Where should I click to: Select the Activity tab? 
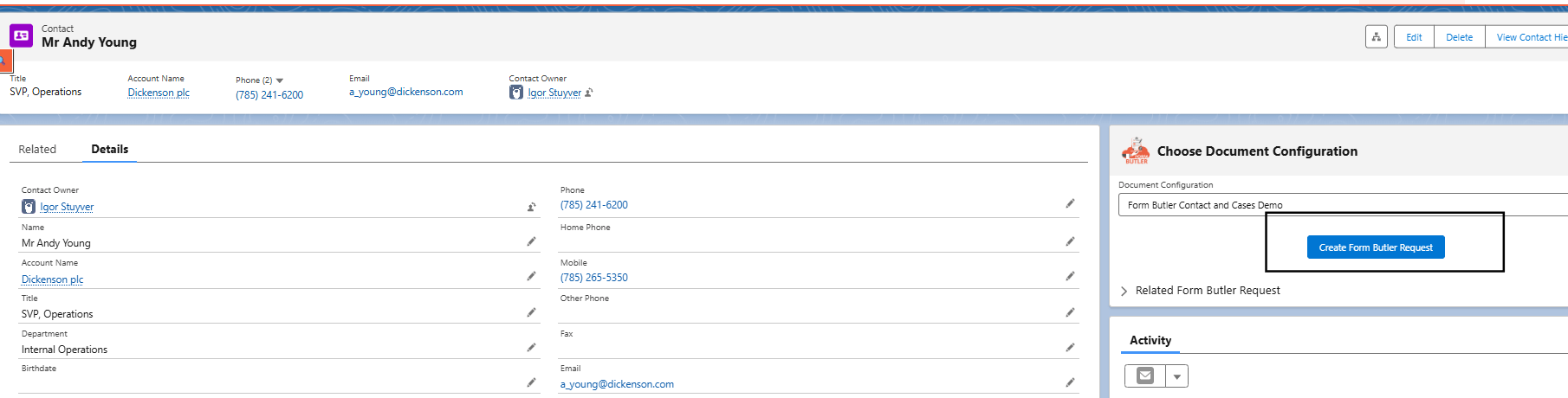coord(1150,340)
